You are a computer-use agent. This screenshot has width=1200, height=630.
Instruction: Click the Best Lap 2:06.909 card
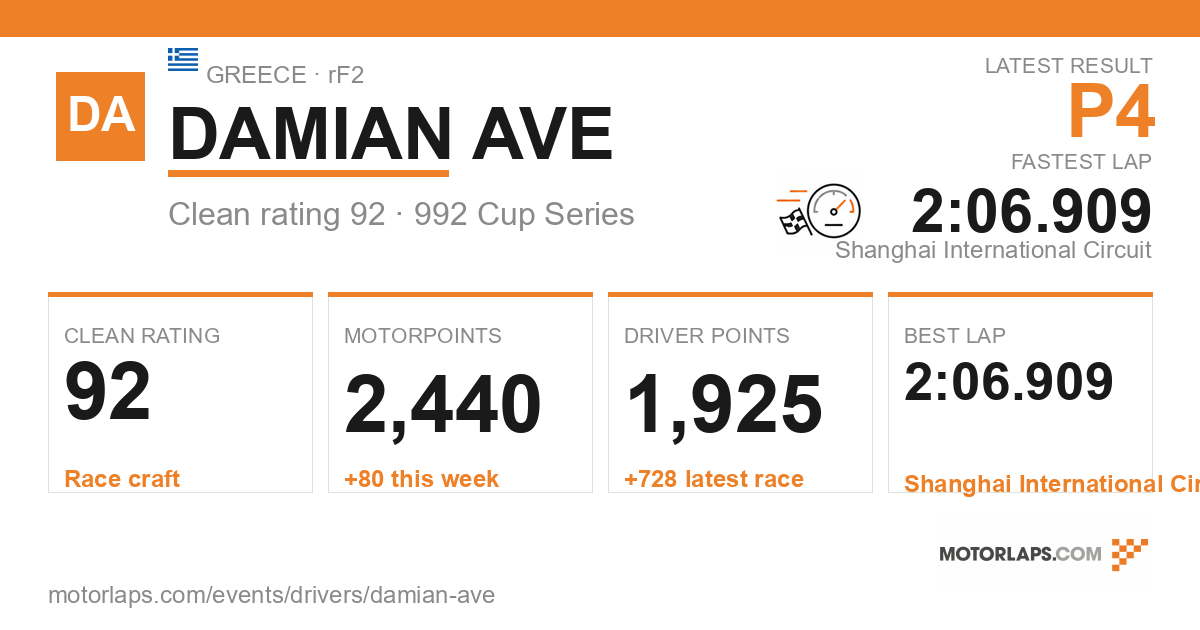click(x=1020, y=393)
